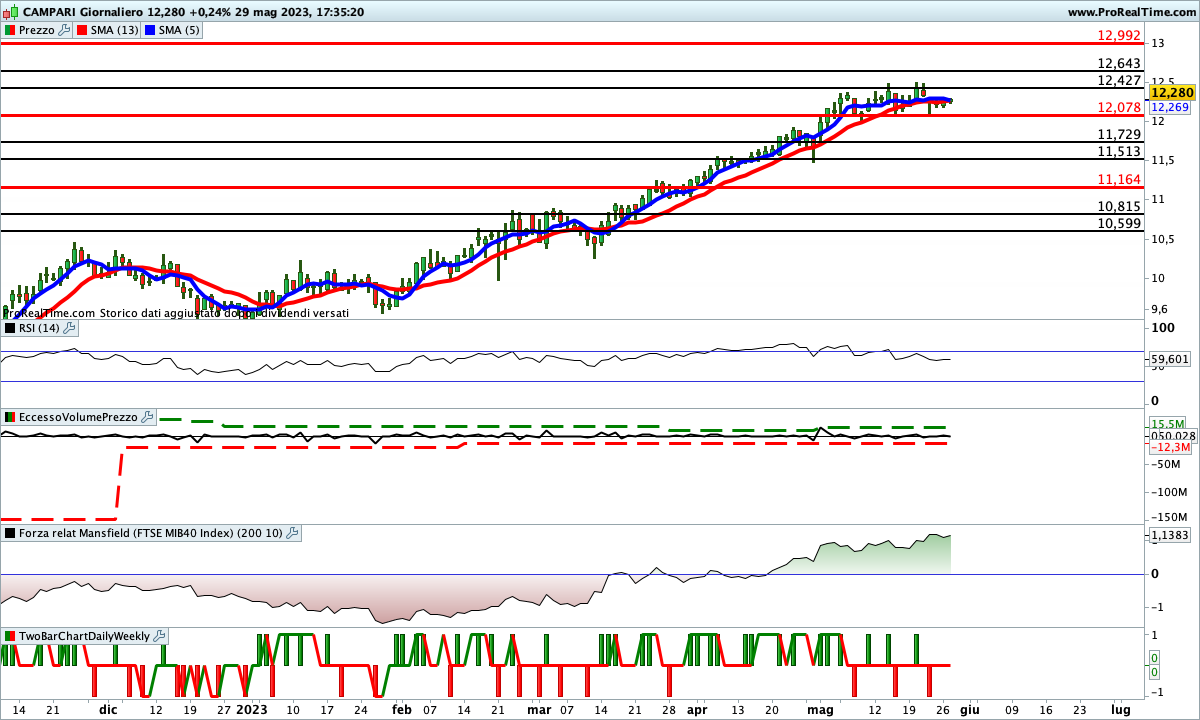Click the Mansfield value 1,1383
1200x720 pixels.
[1169, 536]
